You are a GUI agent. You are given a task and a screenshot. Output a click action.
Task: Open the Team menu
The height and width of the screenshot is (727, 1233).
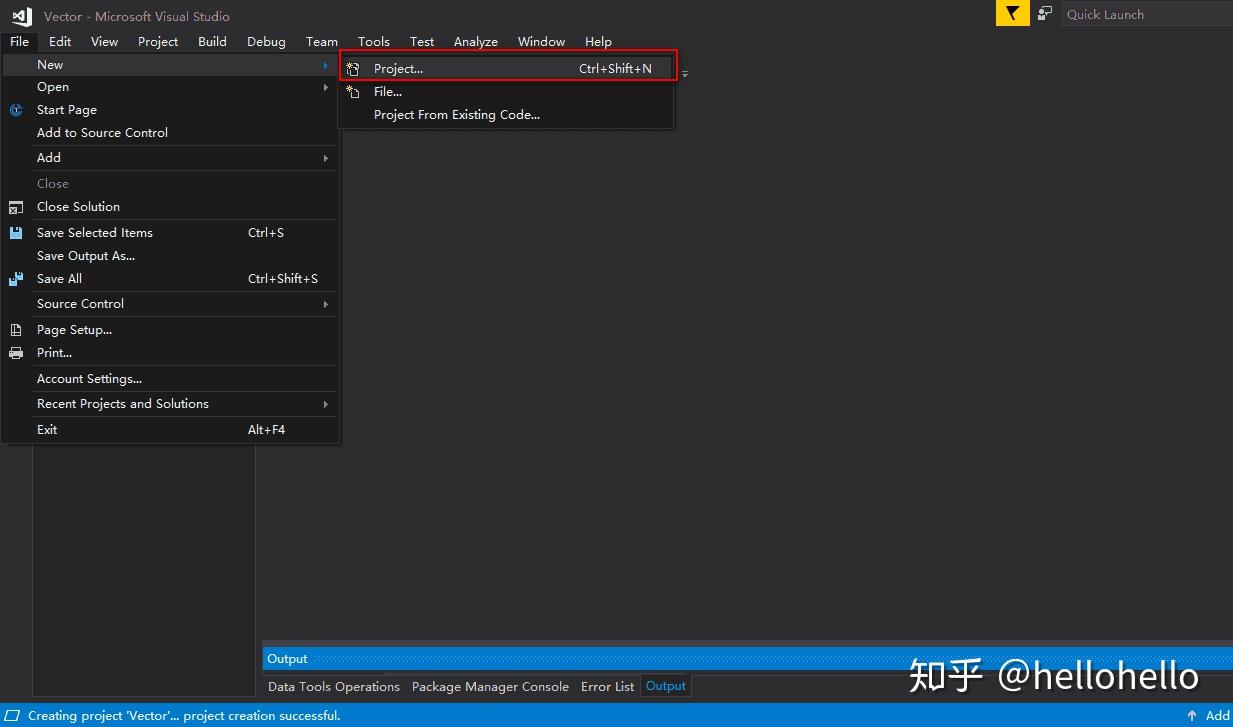click(x=322, y=42)
